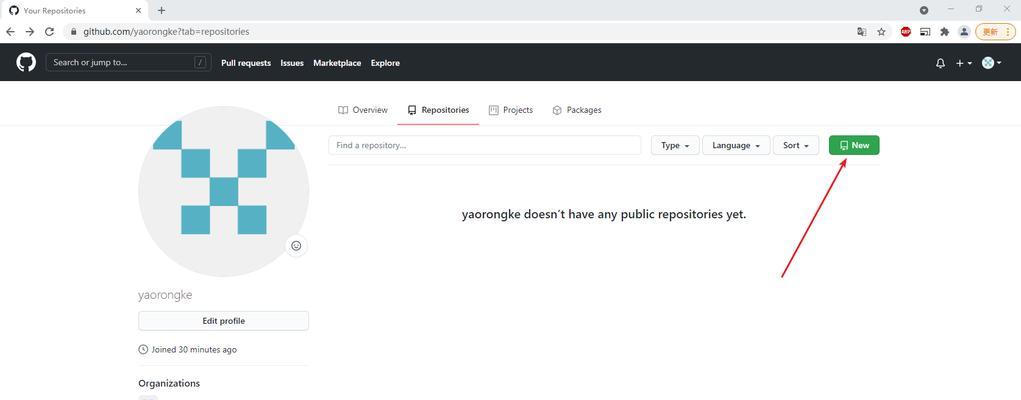Click the browser forward arrow
Viewport: 1021px width, 400px height.
30,31
